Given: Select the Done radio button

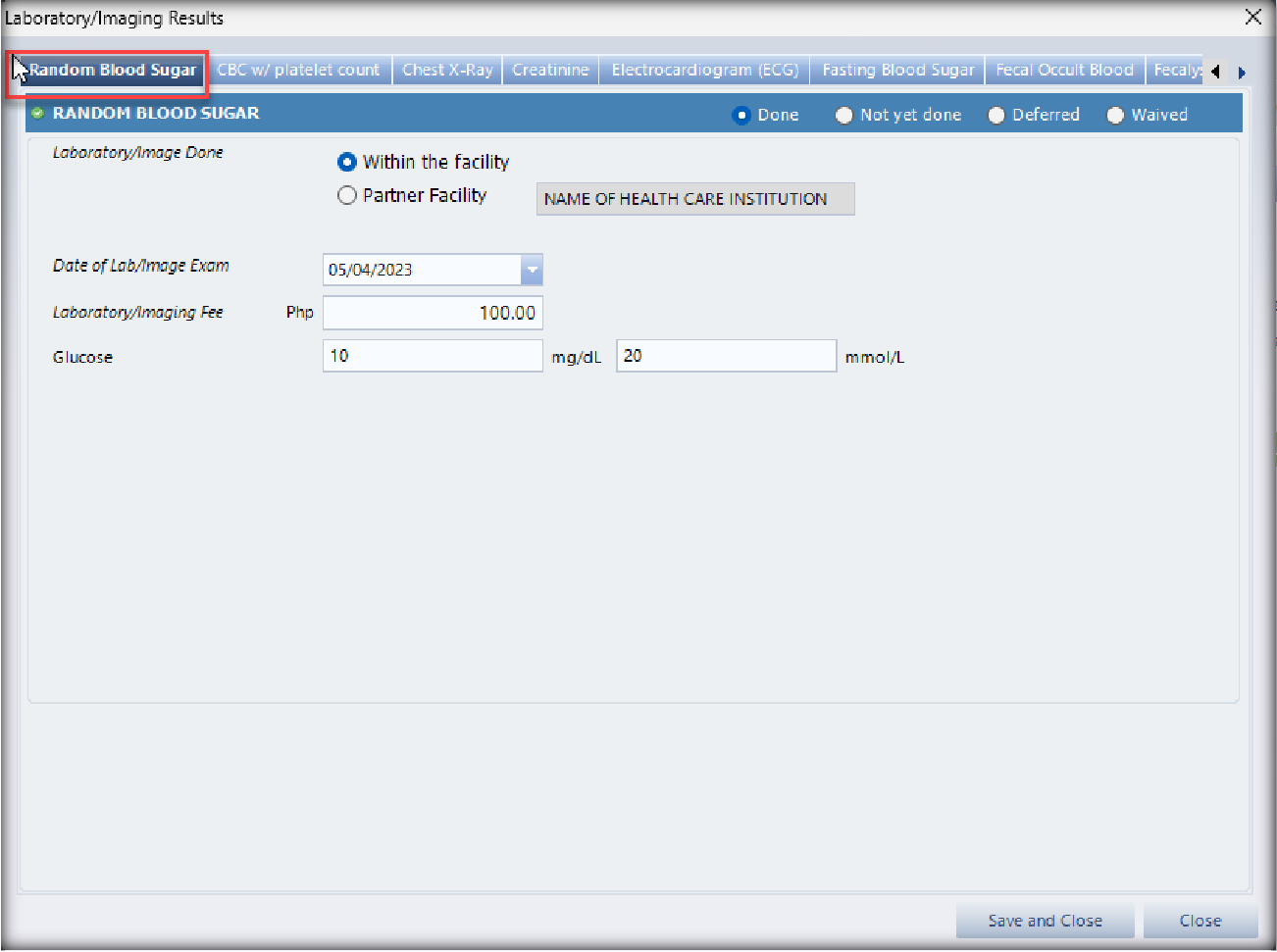Looking at the screenshot, I should (x=741, y=116).
